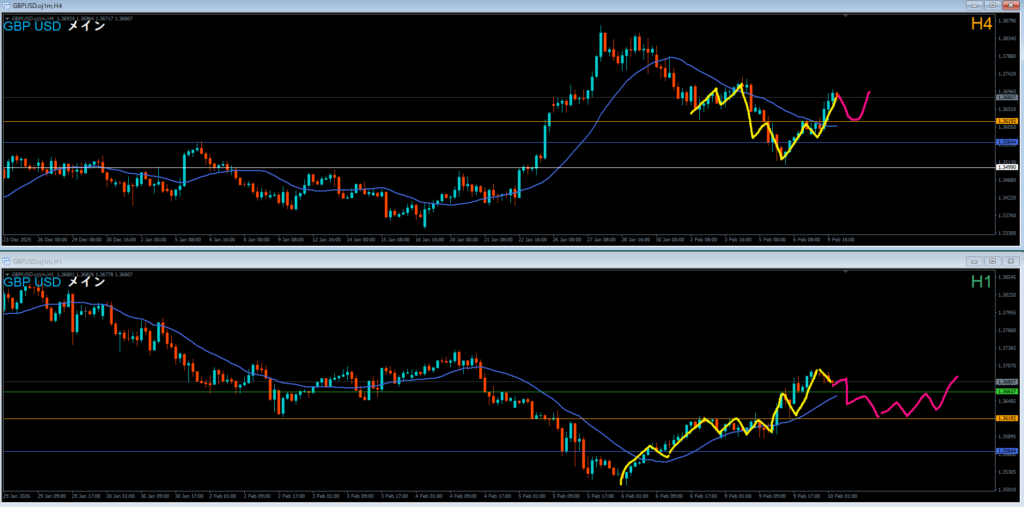Select orange 1.36192 price label in H1 chart

(x=1006, y=418)
